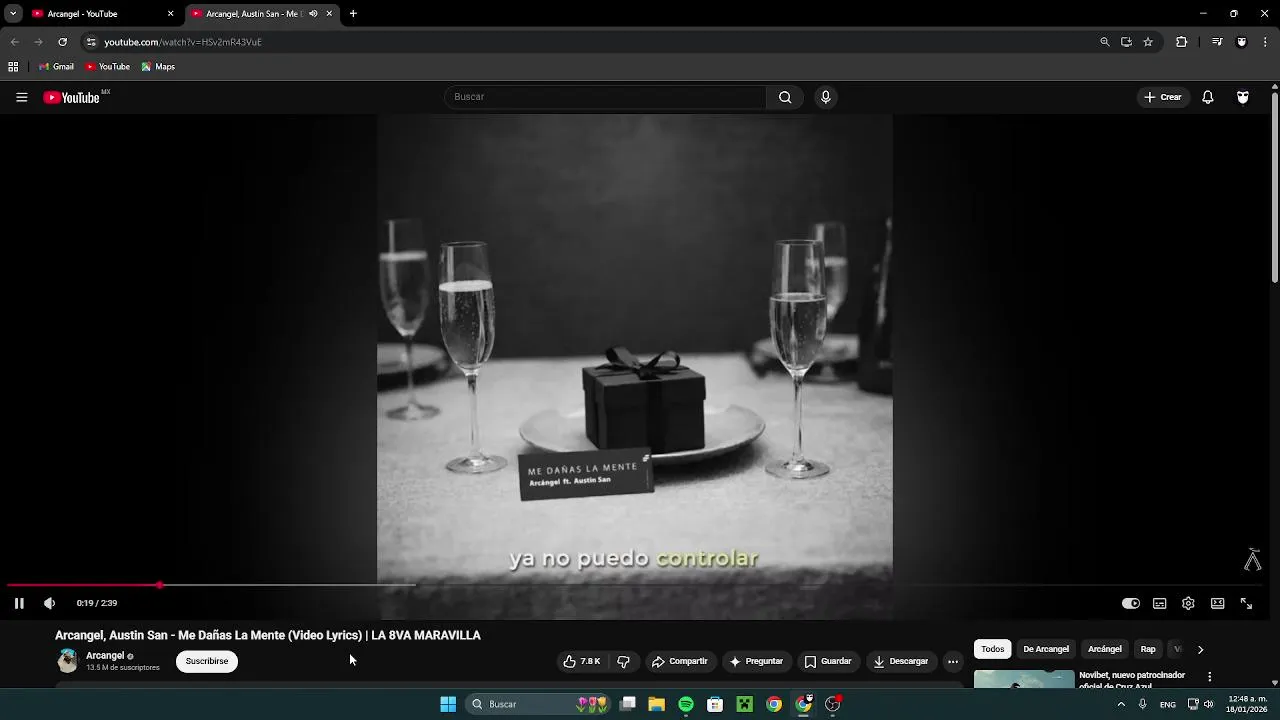Open the Chrome apps grid in the bookmarks bar

point(13,67)
